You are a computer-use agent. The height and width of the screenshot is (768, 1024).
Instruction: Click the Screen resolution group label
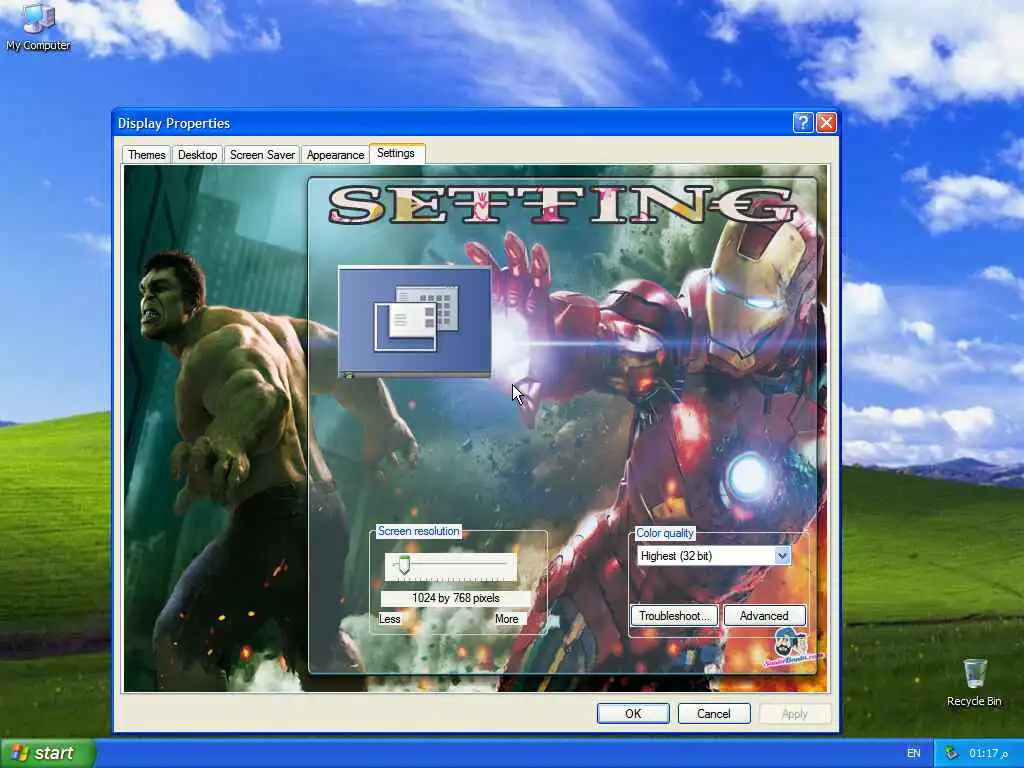(419, 531)
